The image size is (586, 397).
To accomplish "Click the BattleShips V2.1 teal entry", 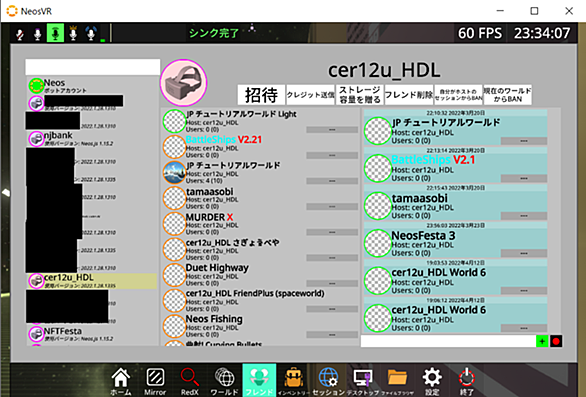I will pos(456,165).
